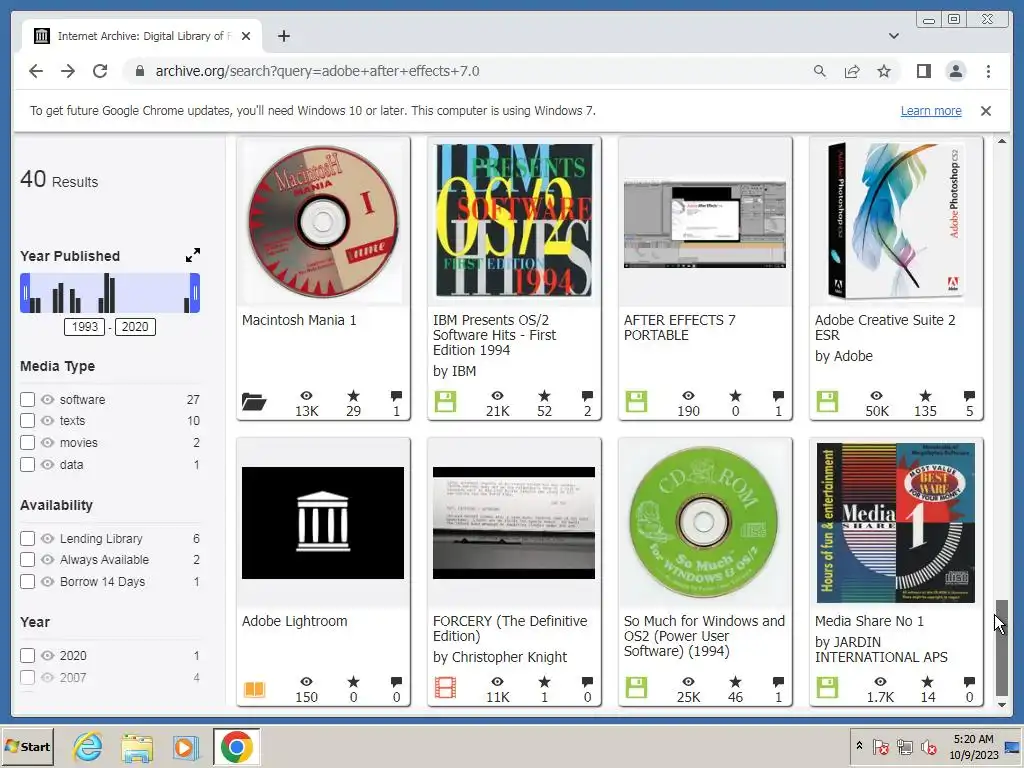Click floppy software icon on IBM OS/2 card
Viewport: 1024px width, 768px height.
(445, 402)
